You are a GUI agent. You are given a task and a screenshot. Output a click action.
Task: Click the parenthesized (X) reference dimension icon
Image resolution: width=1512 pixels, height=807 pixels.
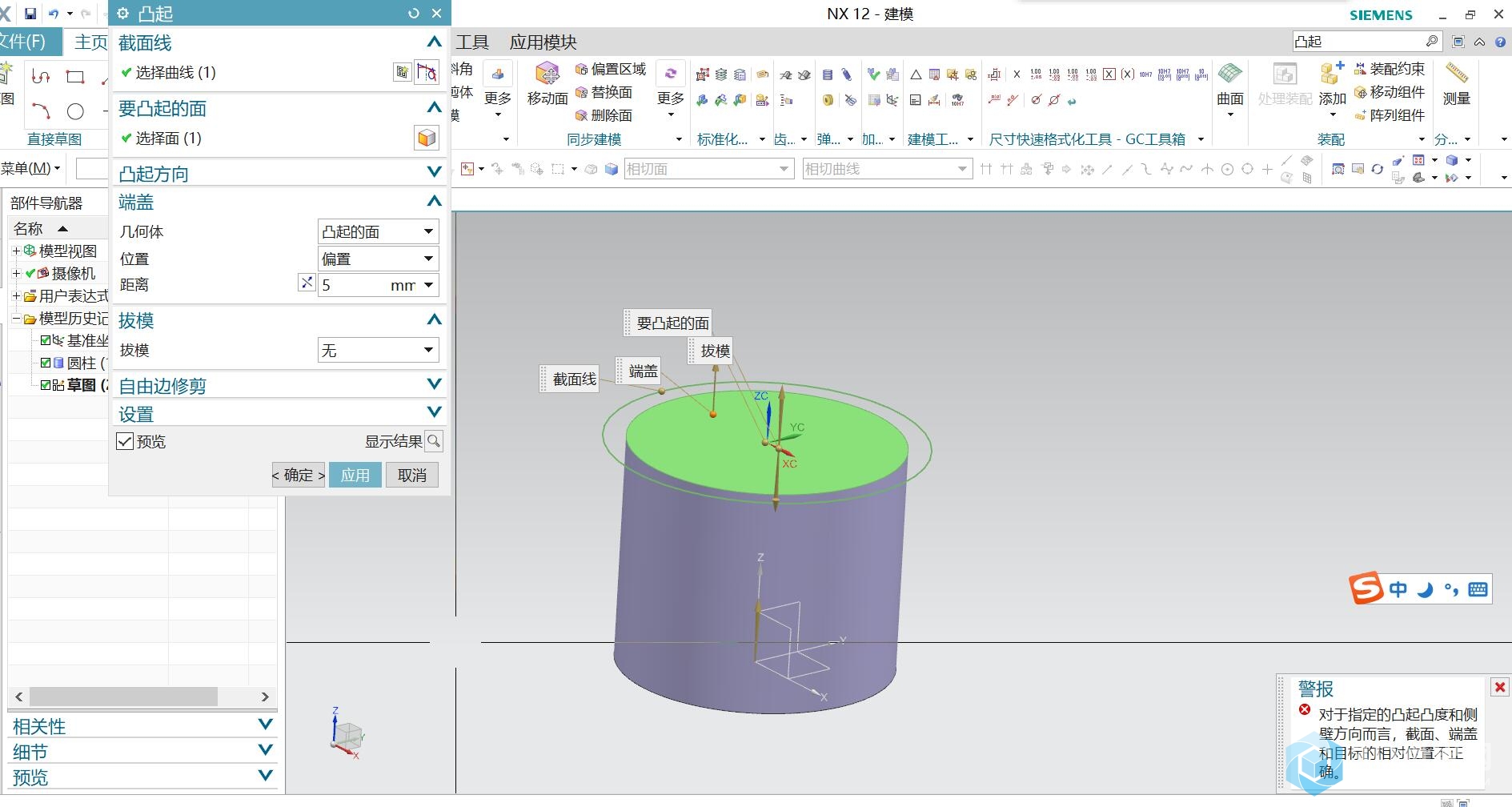pos(1127,74)
